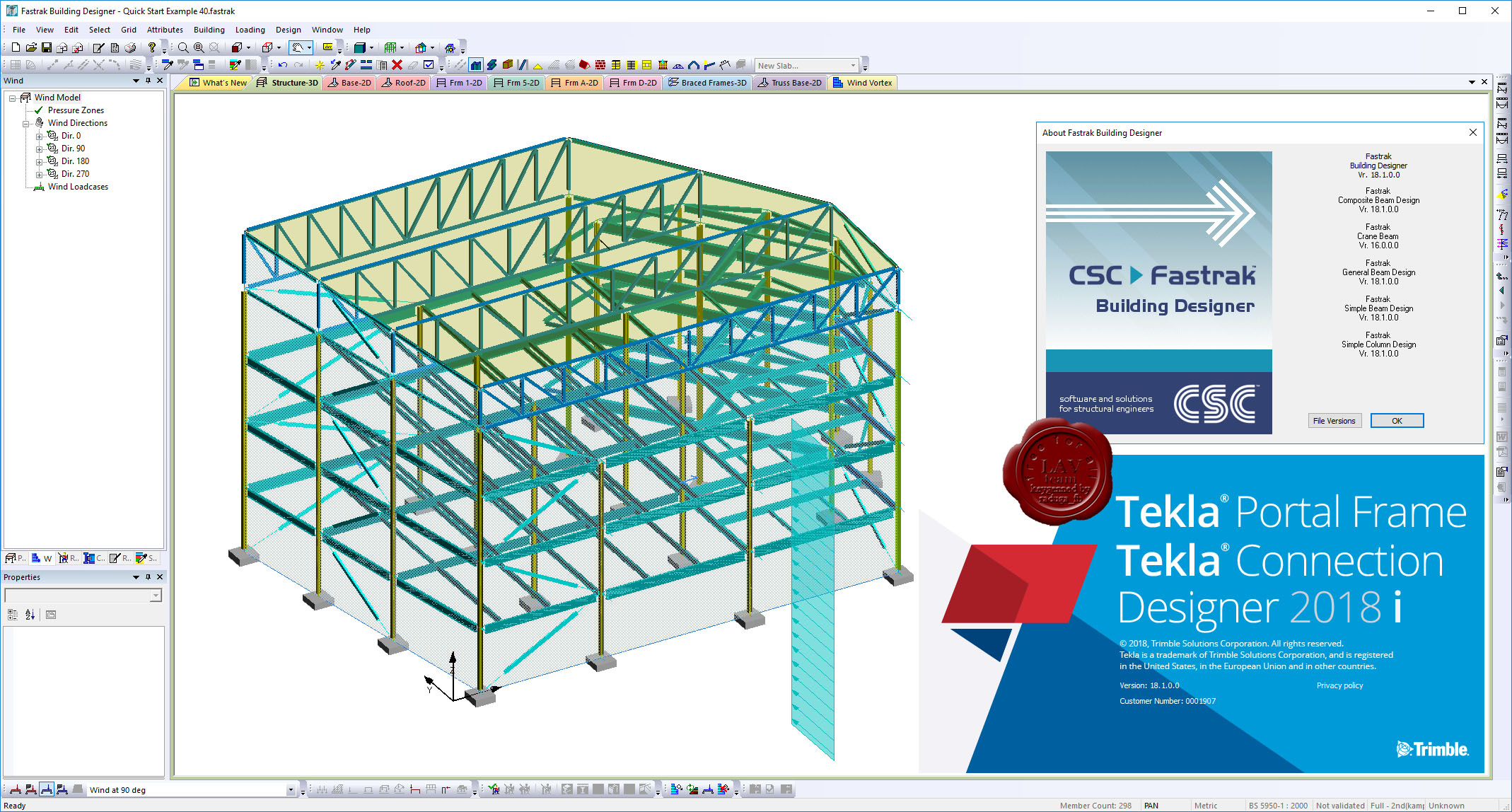Switch to the Base-2D tab
Screen dimensions: 1512x812
349,83
